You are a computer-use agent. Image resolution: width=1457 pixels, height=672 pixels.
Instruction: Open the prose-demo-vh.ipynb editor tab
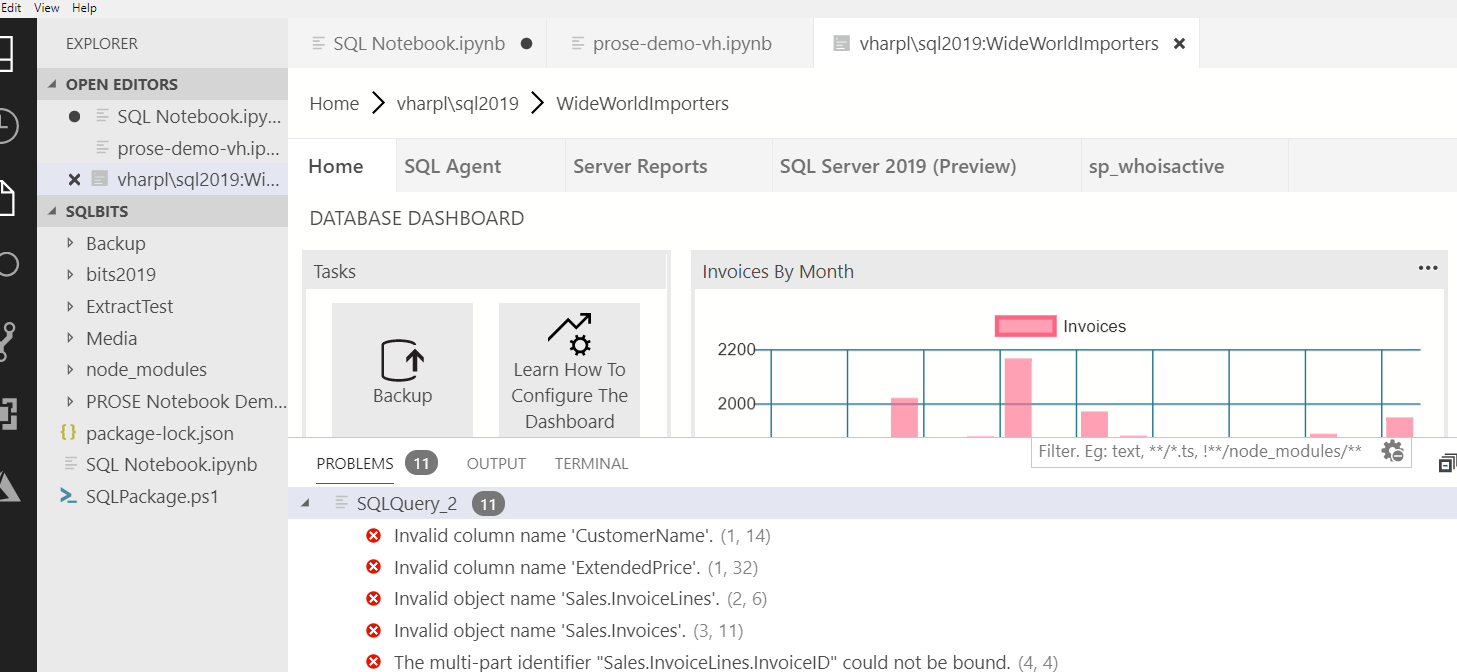[x=680, y=43]
